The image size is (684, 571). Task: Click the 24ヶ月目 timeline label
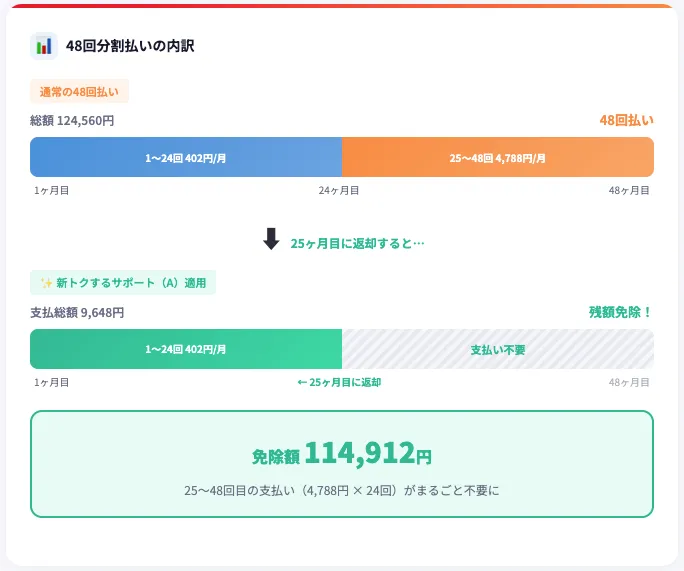point(338,190)
